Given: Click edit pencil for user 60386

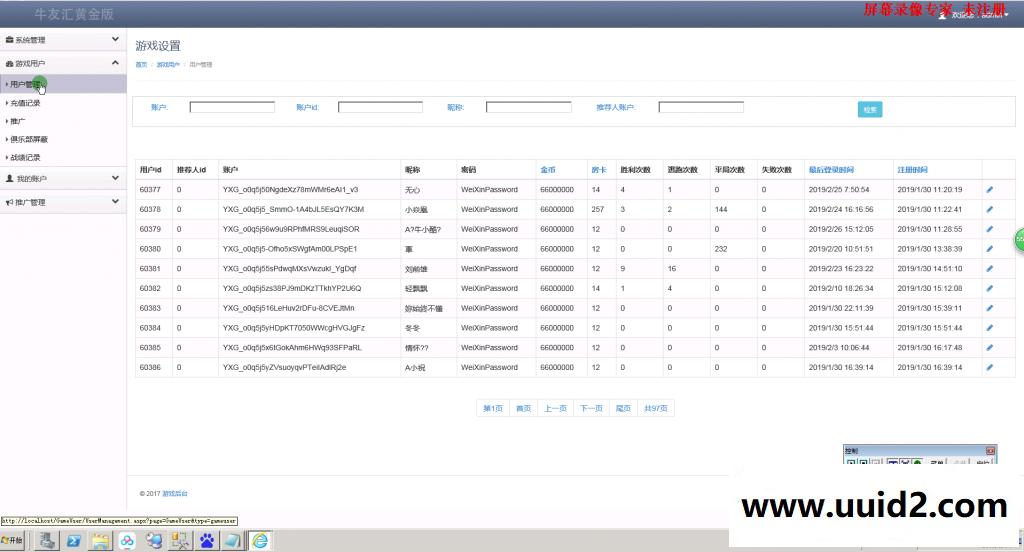Looking at the screenshot, I should pyautogui.click(x=989, y=367).
